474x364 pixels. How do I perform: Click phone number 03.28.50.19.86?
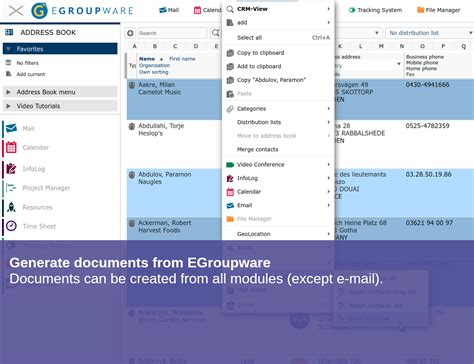pyautogui.click(x=428, y=174)
